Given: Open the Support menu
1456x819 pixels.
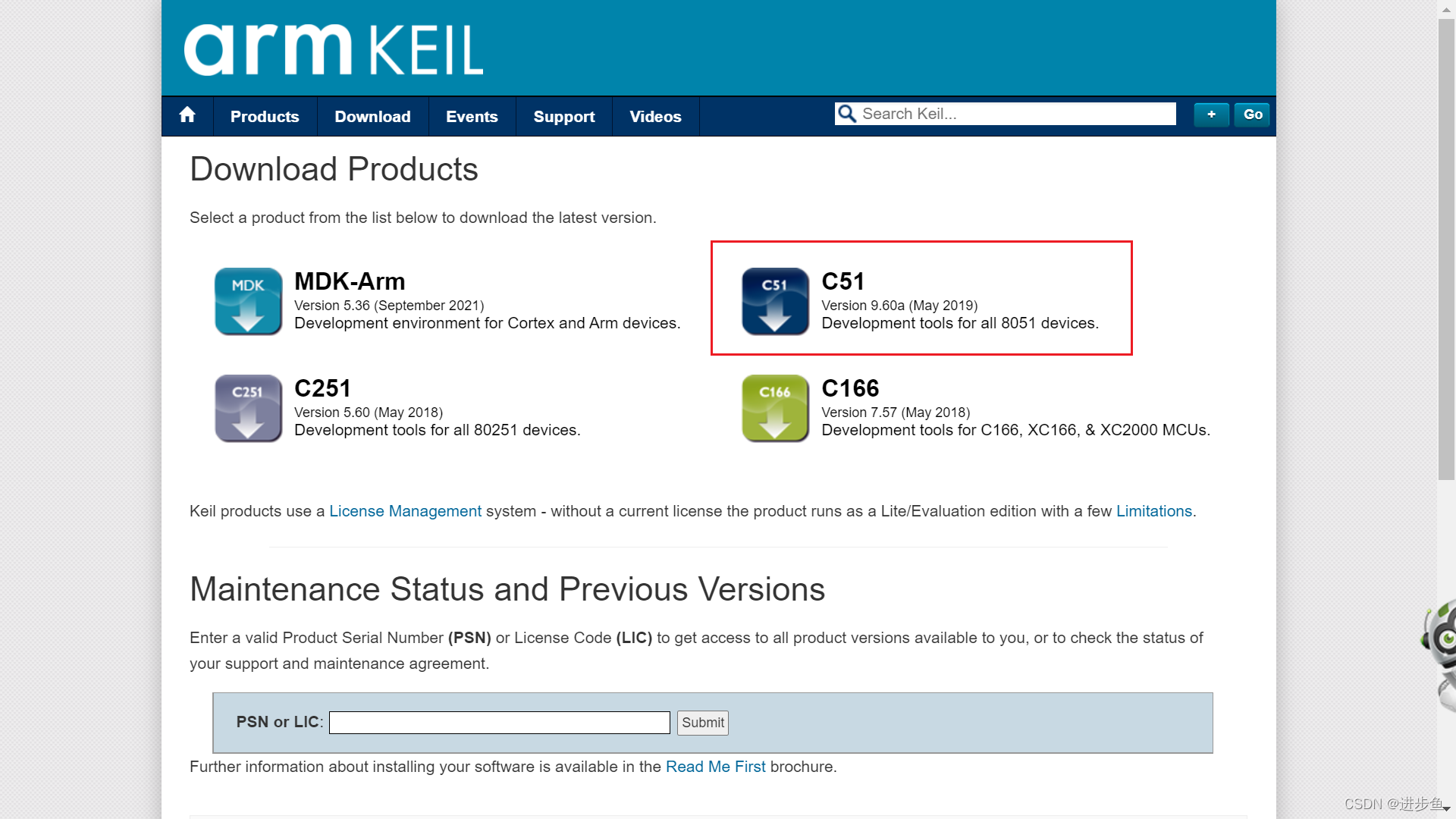Looking at the screenshot, I should [x=563, y=116].
